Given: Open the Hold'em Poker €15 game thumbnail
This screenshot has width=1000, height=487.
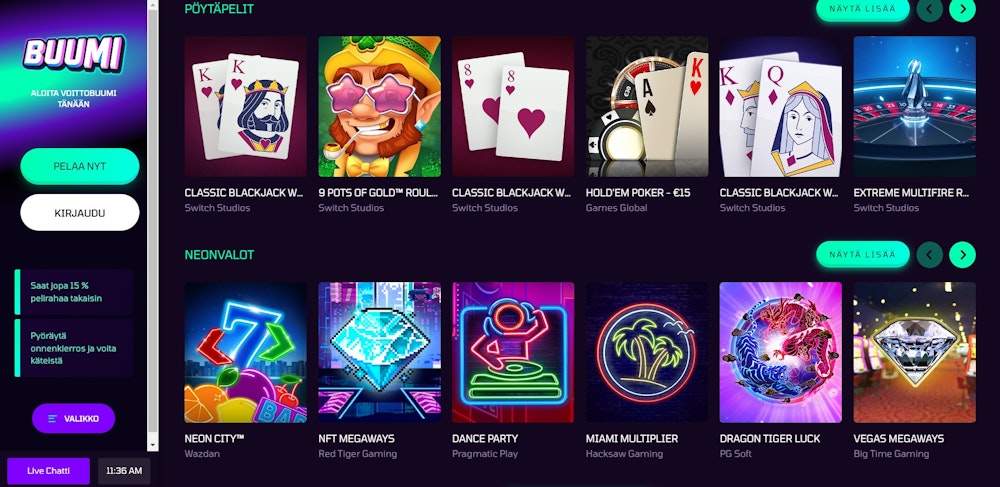Looking at the screenshot, I should click(647, 106).
